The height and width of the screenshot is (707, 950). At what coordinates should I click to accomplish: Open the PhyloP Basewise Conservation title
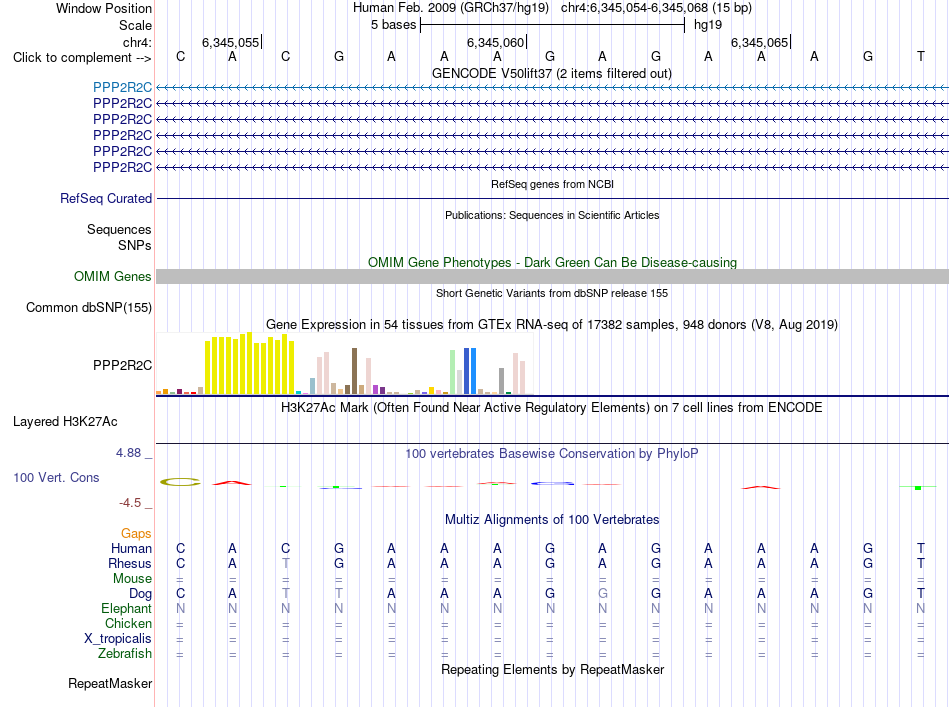point(552,453)
